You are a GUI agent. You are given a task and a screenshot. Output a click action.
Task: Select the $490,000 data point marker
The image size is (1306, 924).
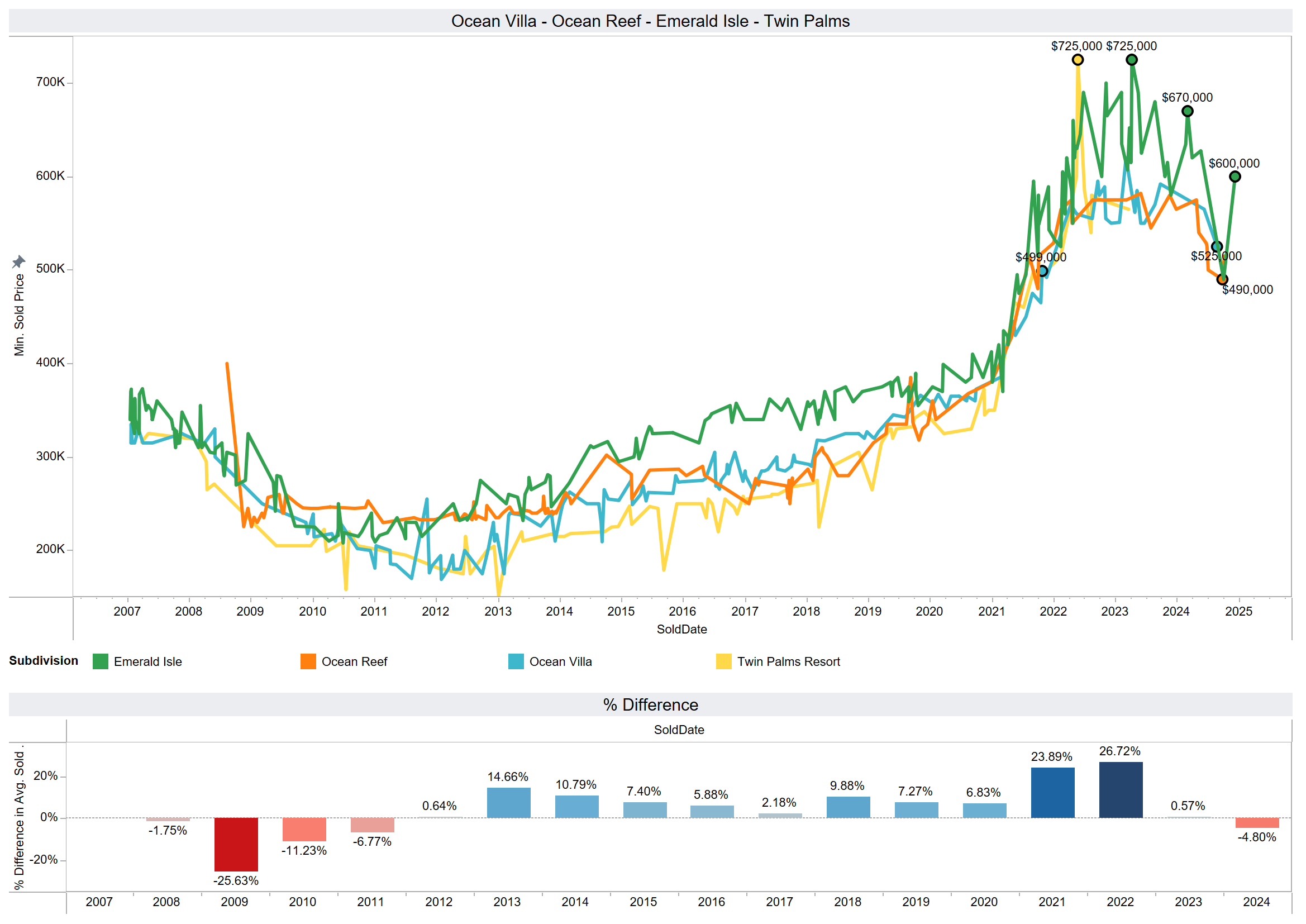tap(1222, 280)
